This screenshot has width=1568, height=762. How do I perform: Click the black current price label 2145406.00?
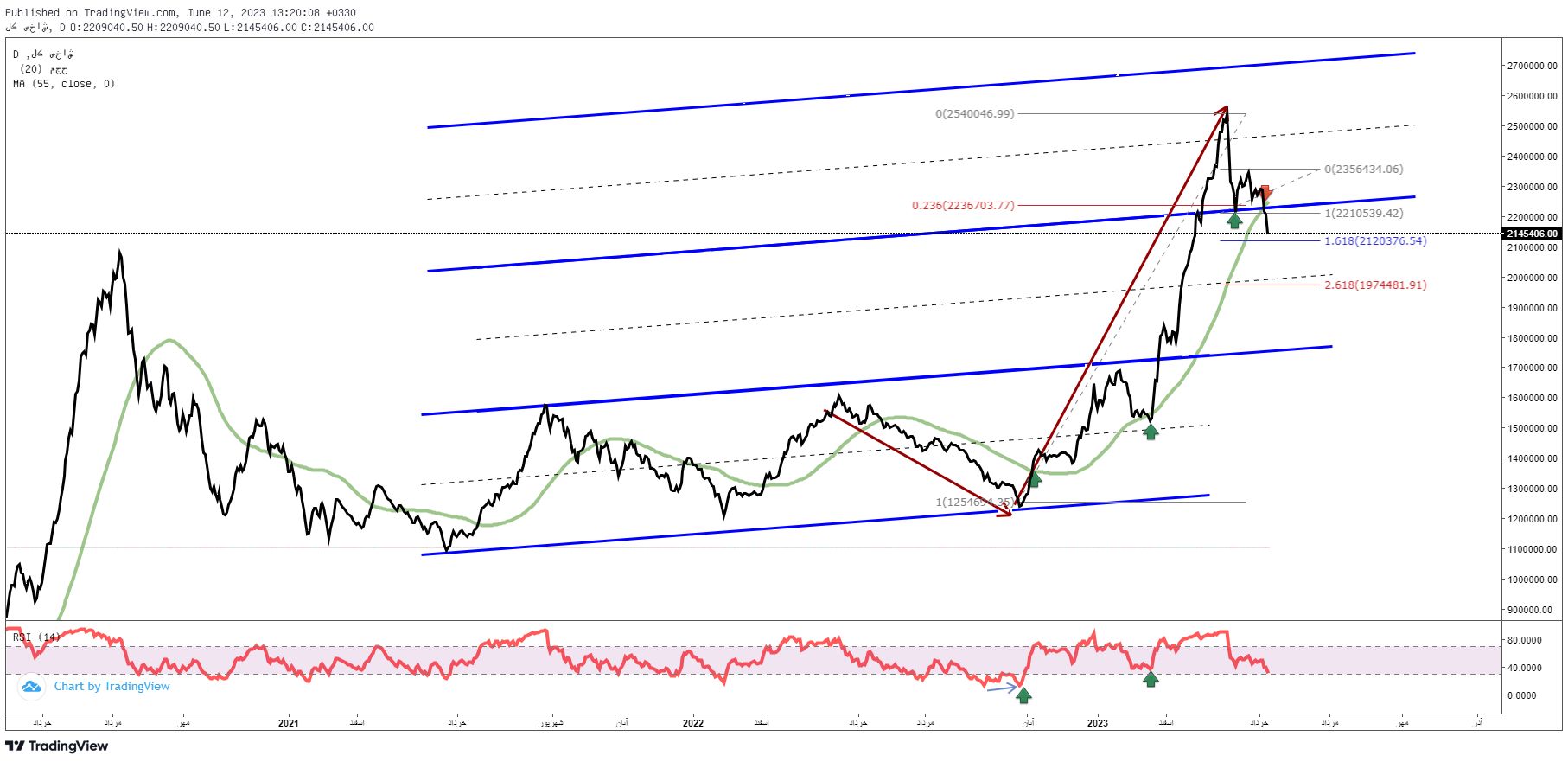tap(1532, 234)
